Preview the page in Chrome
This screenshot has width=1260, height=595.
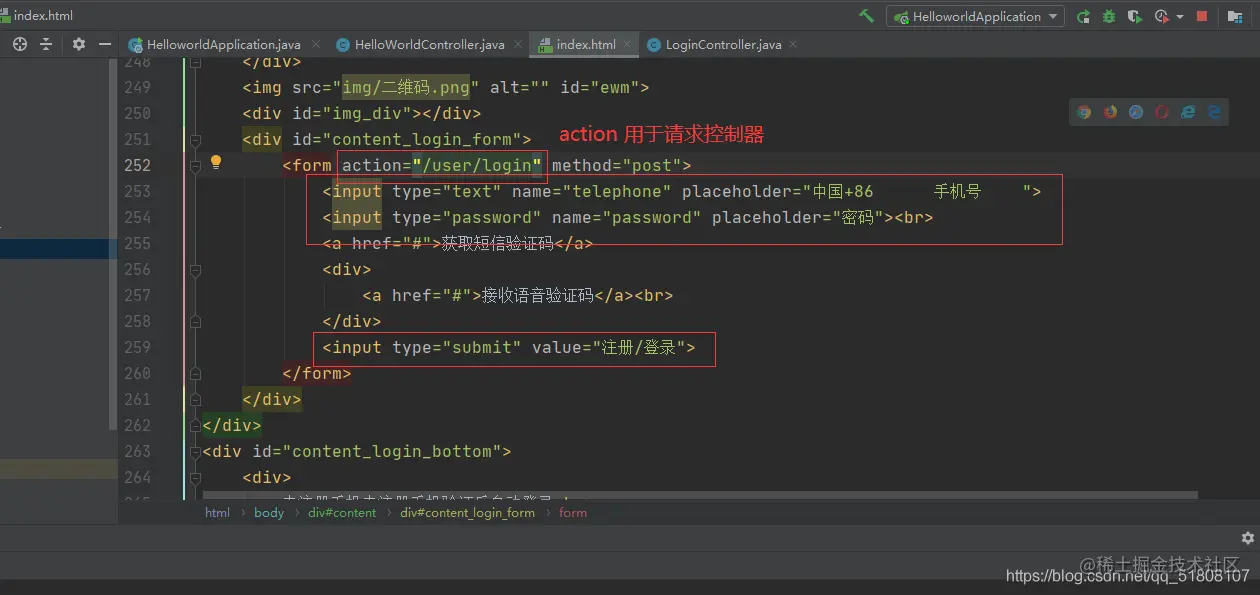(x=1084, y=112)
